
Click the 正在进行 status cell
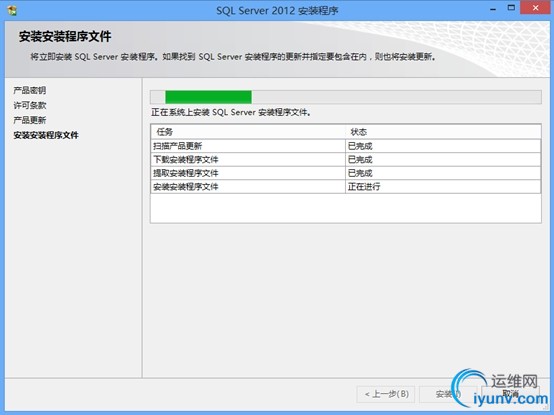pos(443,186)
